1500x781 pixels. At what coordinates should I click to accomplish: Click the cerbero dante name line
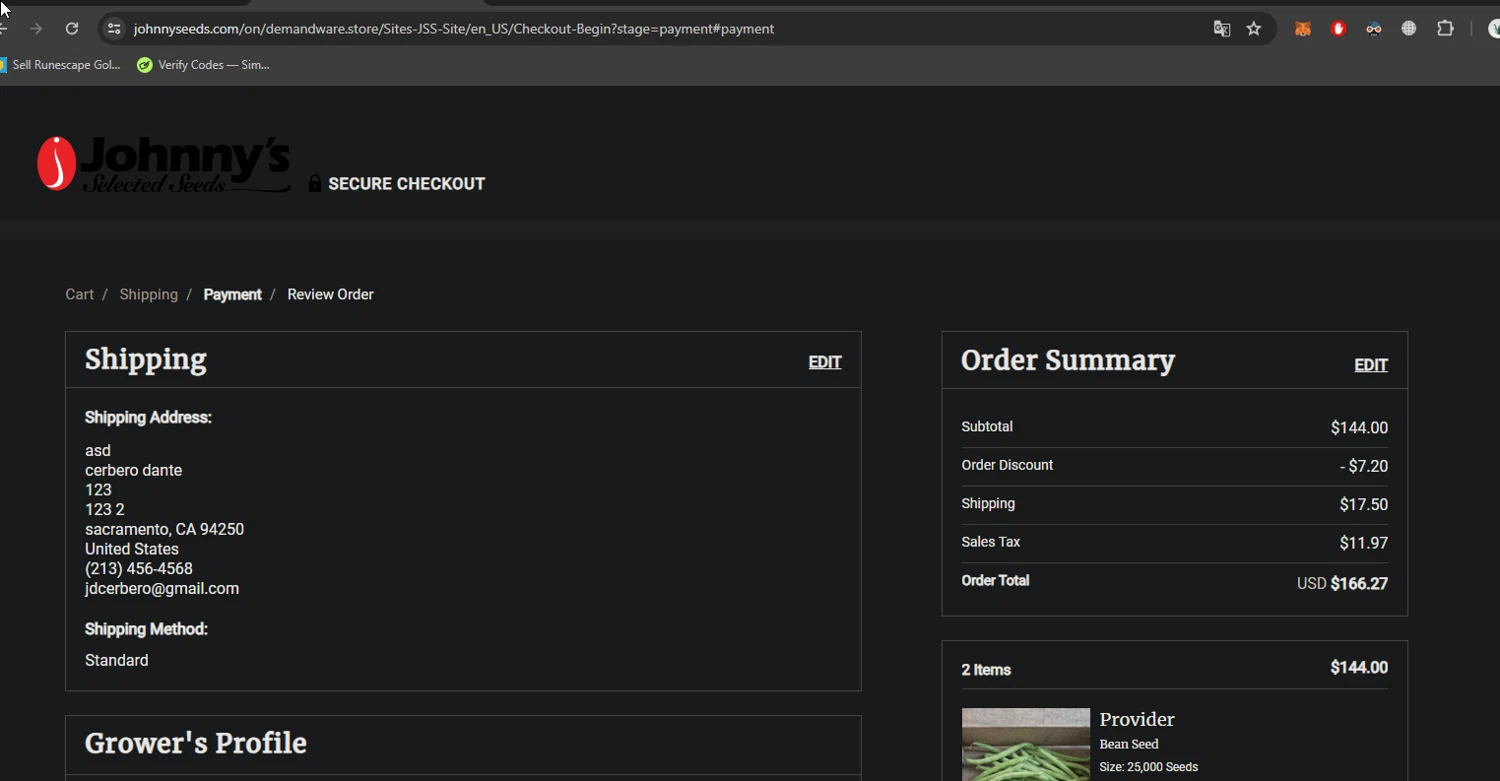pyautogui.click(x=133, y=470)
